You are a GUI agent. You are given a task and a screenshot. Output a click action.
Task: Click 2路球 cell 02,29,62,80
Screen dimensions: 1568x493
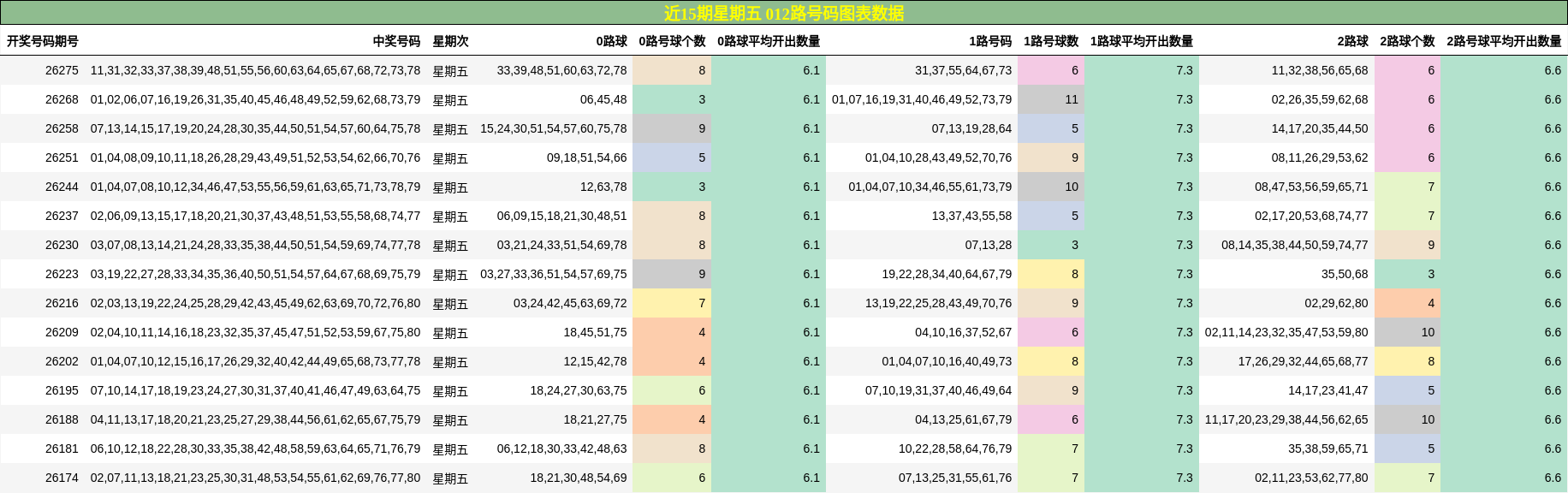point(1336,303)
